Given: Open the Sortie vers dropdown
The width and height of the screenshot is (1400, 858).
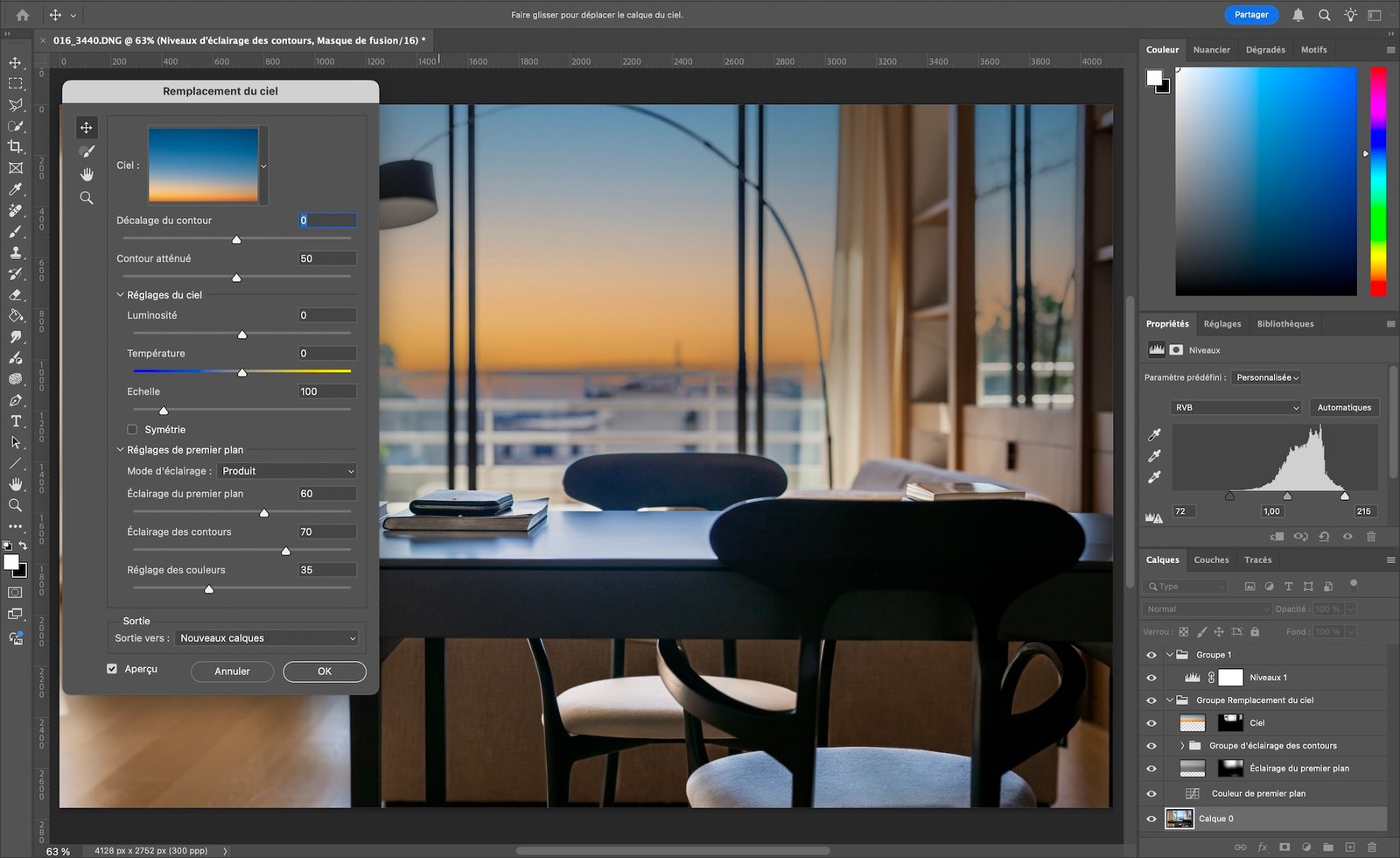Looking at the screenshot, I should [267, 638].
